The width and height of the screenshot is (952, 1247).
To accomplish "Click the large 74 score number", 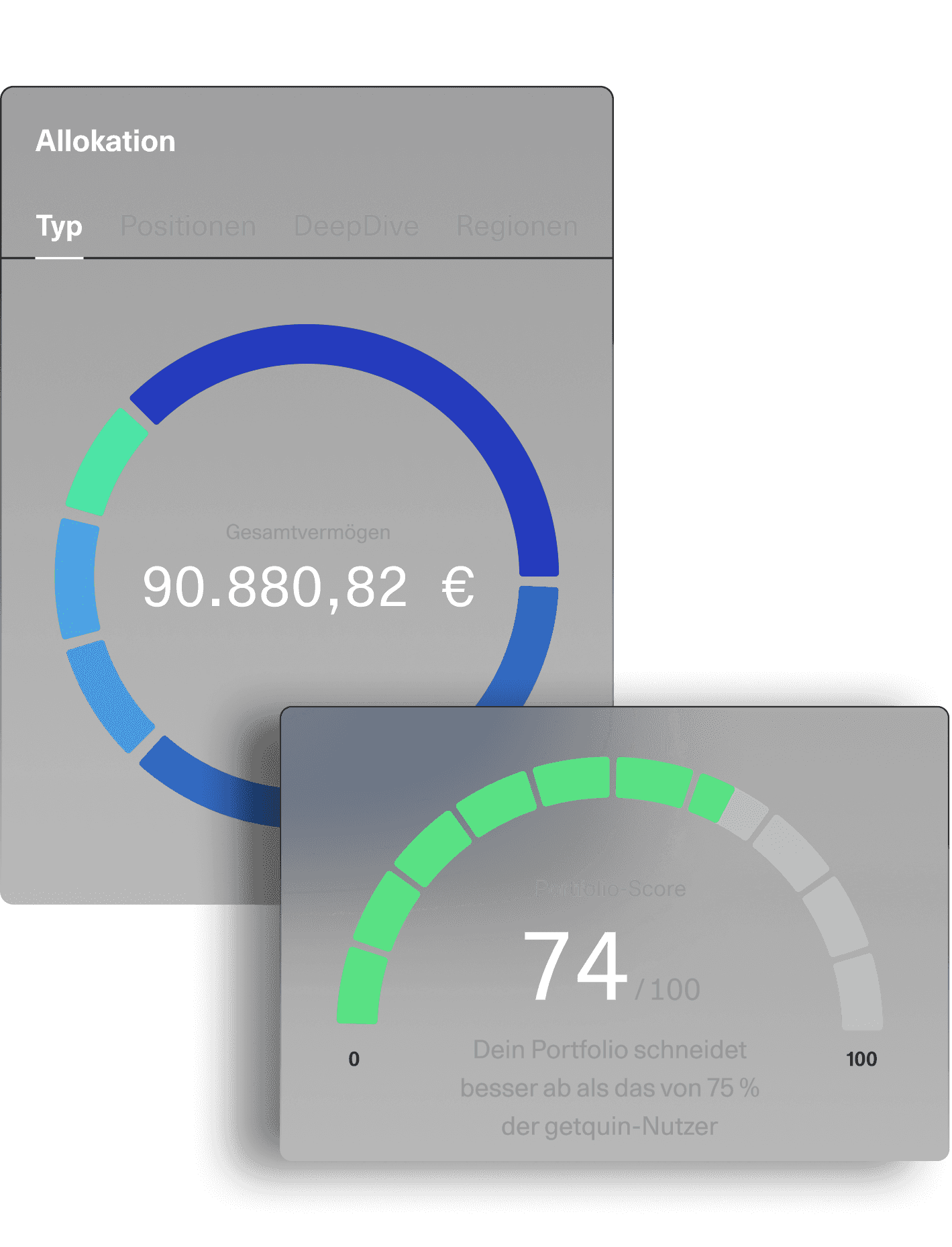I will point(575,966).
